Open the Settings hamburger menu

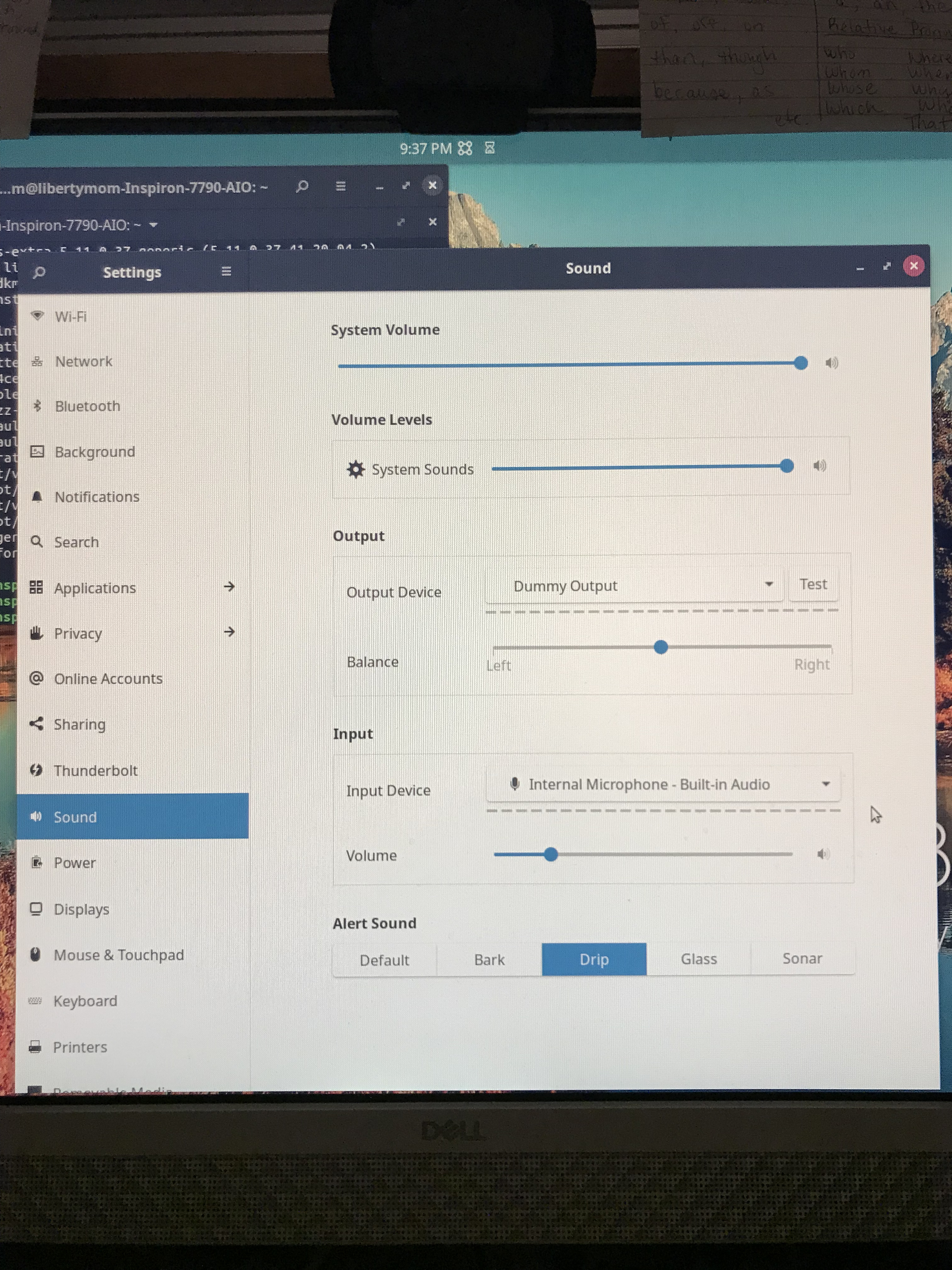226,271
